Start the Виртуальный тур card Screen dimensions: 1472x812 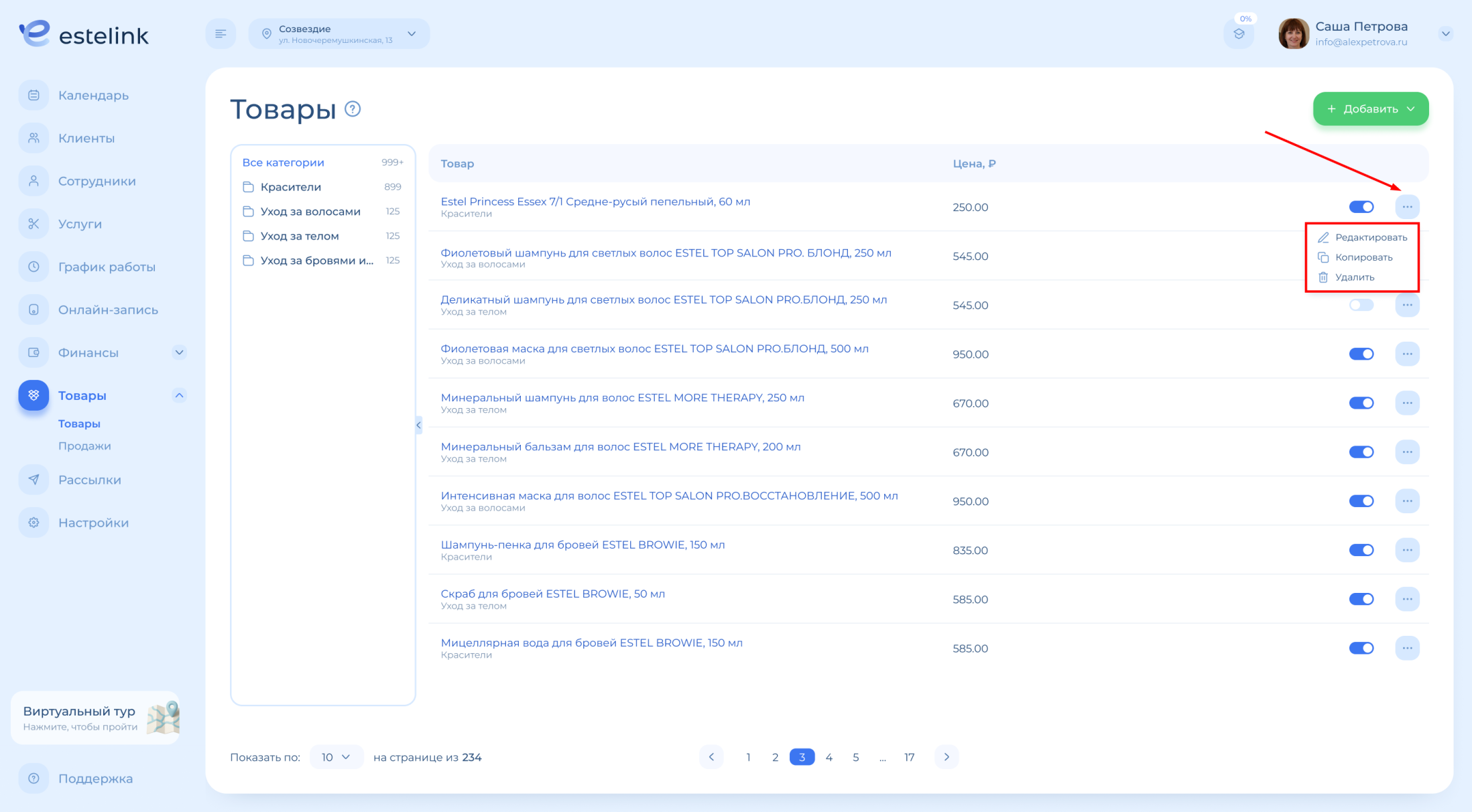coord(95,718)
